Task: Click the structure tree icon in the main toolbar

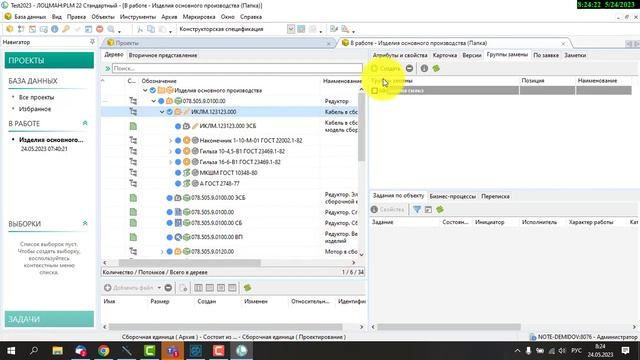Action: [x=21, y=29]
